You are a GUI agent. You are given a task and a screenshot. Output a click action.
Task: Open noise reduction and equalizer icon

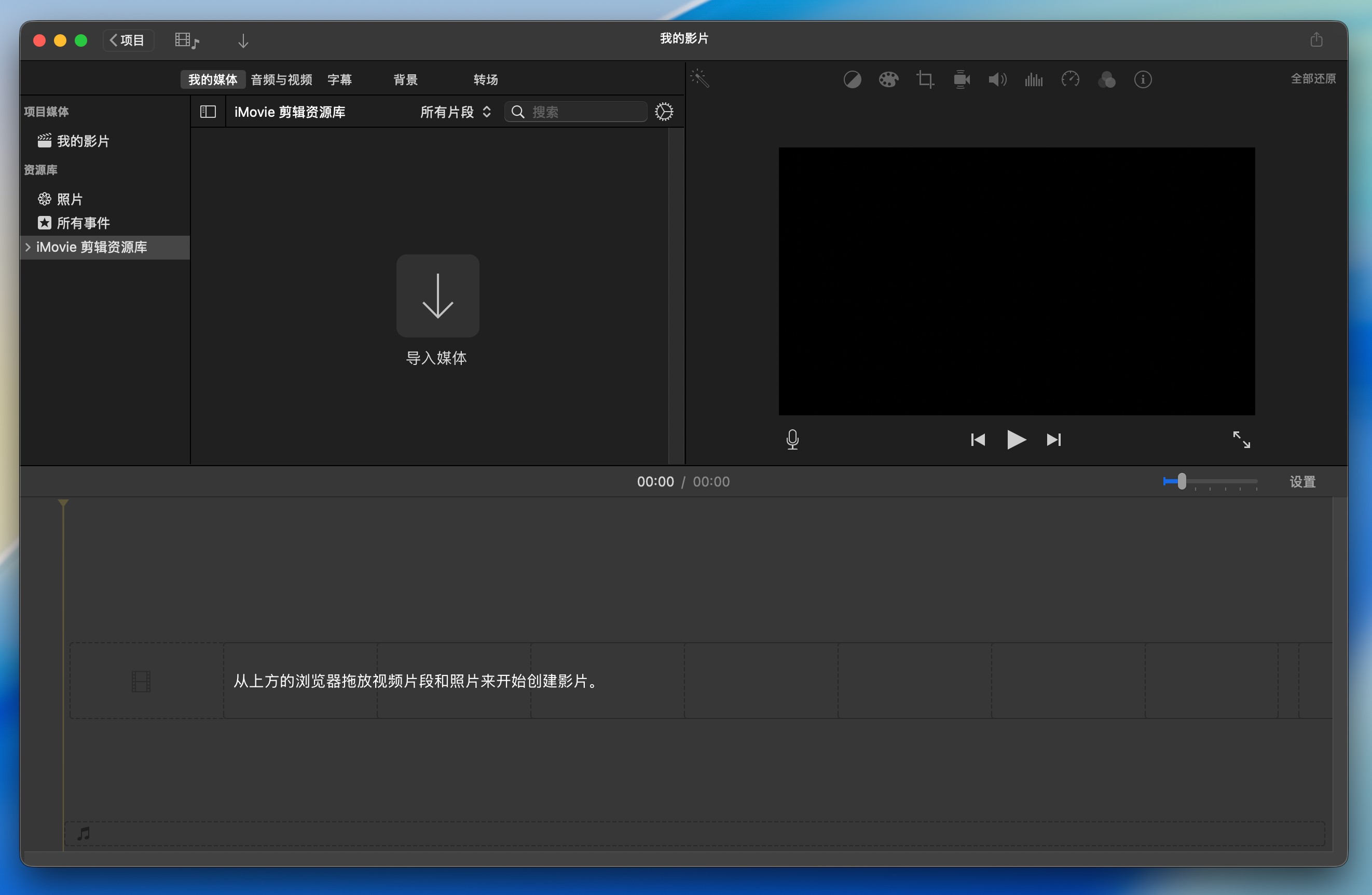(x=1034, y=79)
